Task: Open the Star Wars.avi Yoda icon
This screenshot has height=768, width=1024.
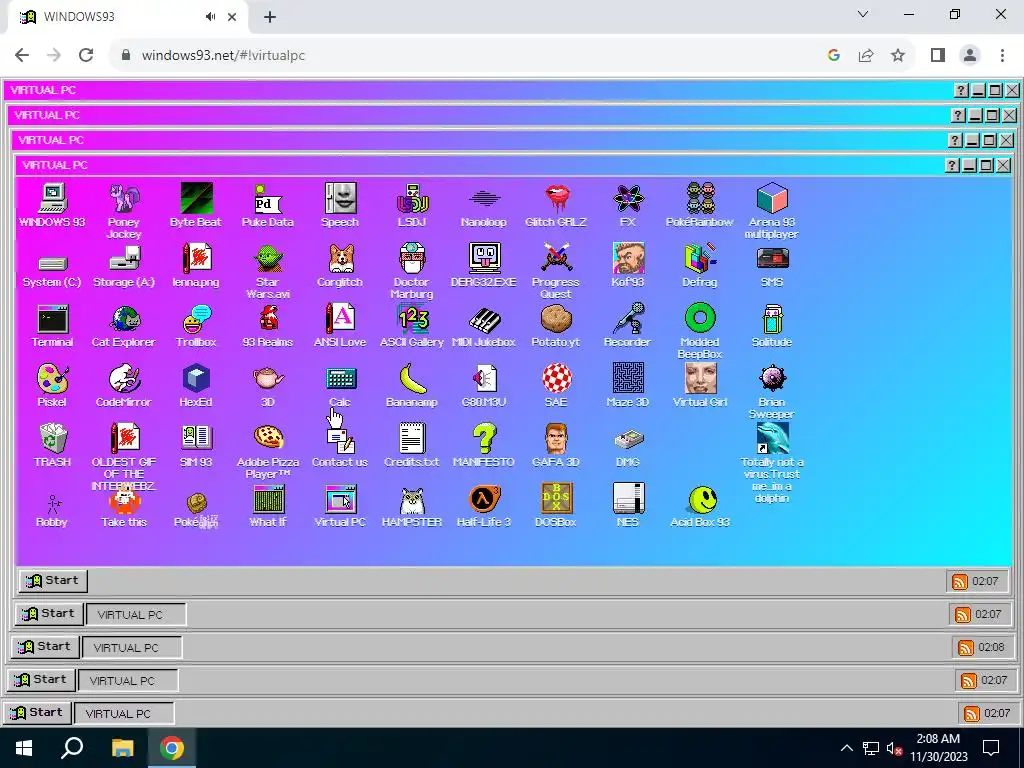Action: coord(268,270)
